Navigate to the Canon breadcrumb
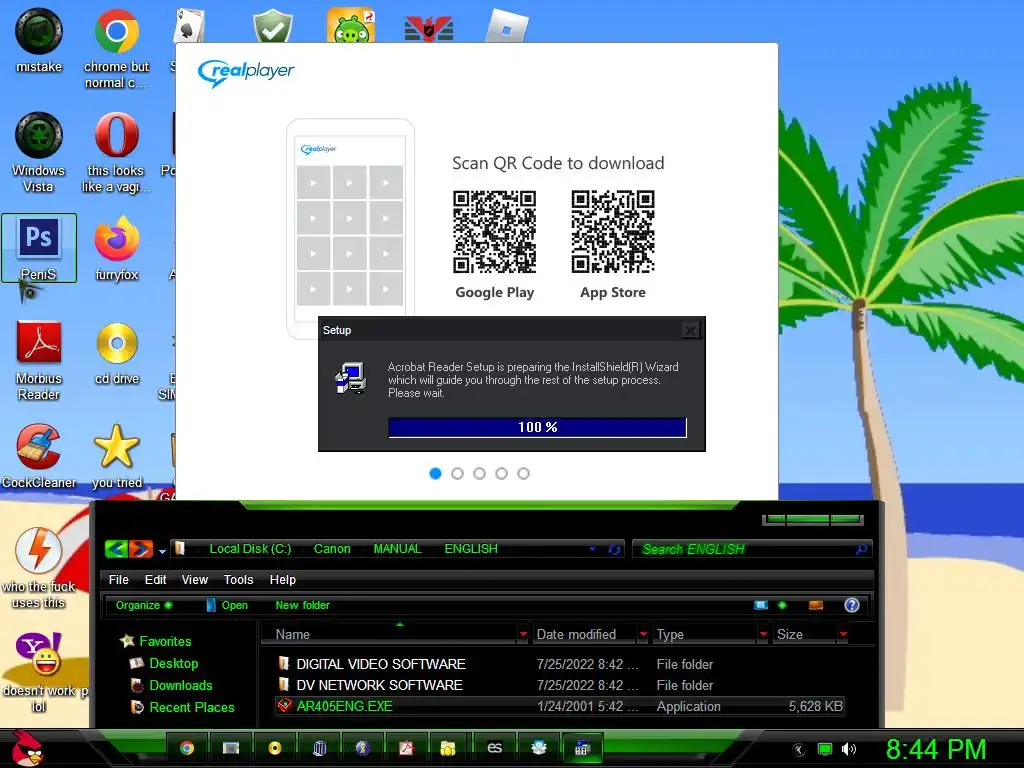Screen dimensions: 1024x768 (332, 549)
